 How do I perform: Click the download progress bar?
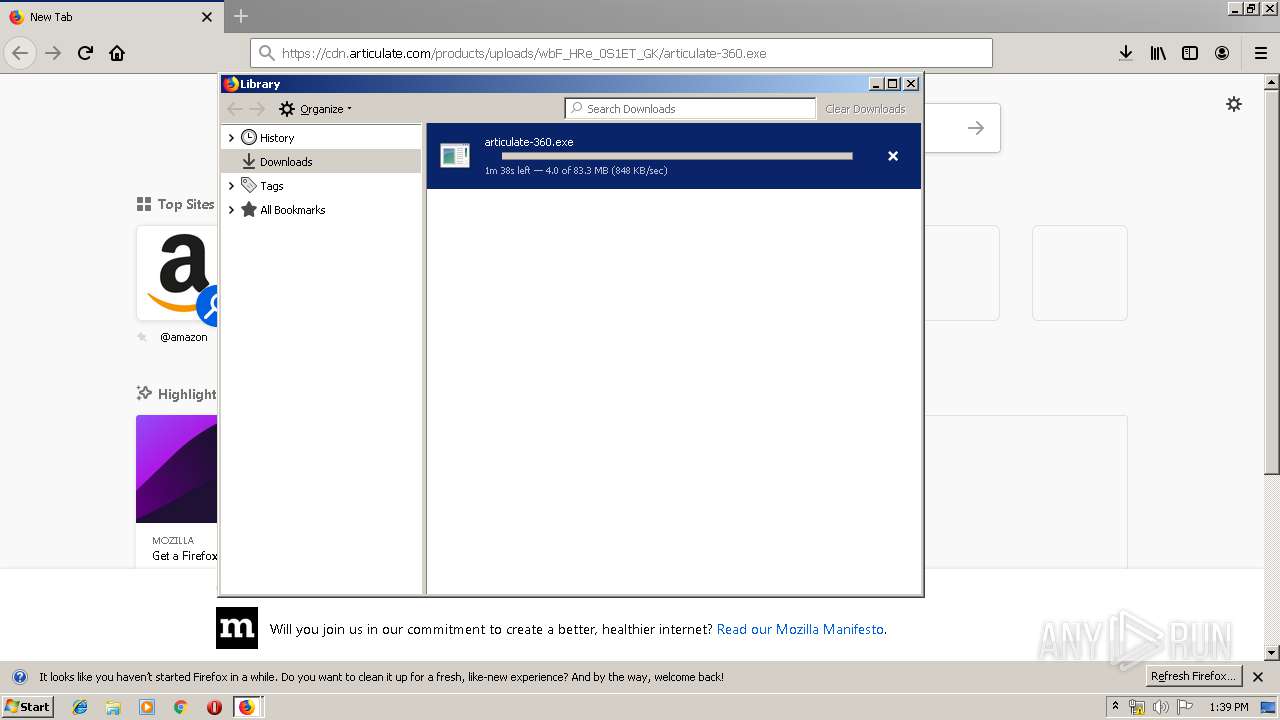(677, 156)
